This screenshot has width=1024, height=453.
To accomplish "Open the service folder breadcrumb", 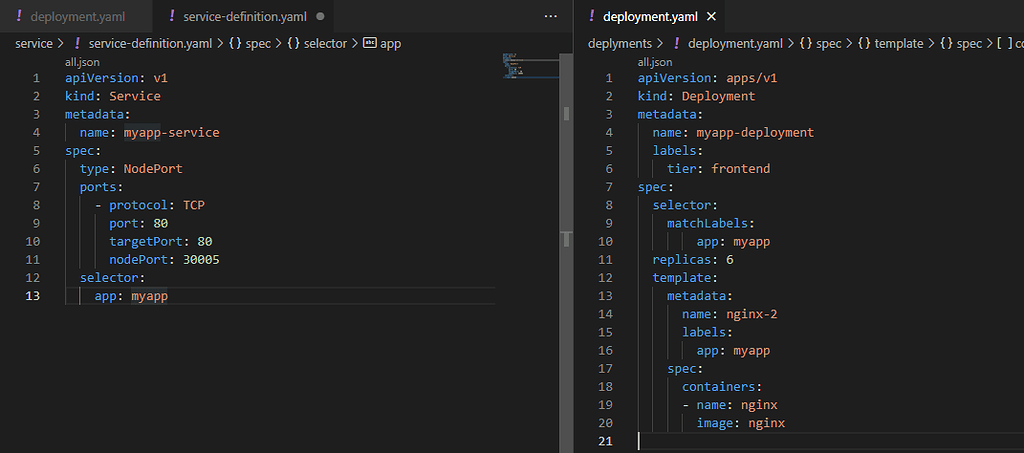I will (34, 43).
